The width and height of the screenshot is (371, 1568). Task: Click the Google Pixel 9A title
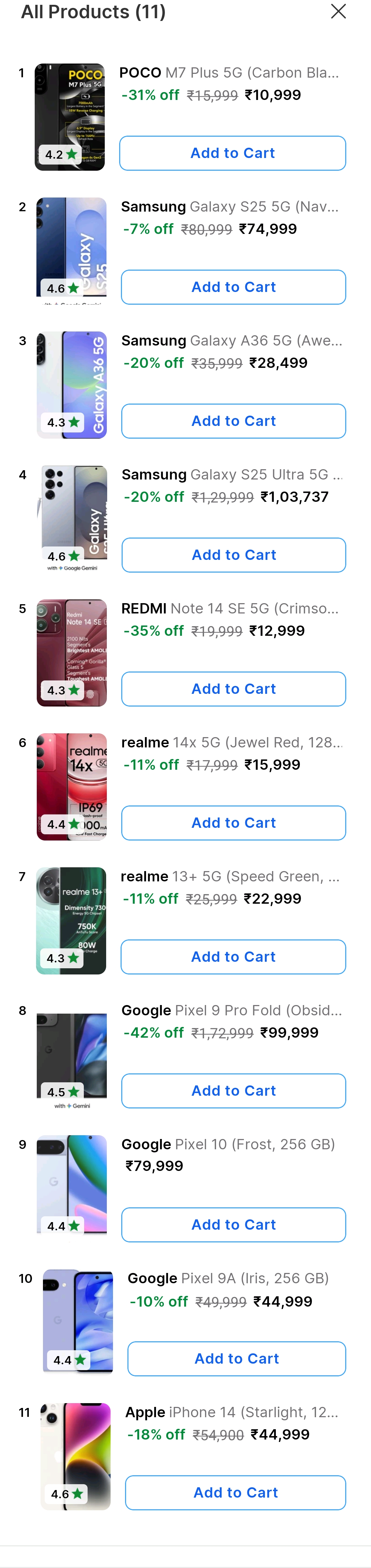(228, 1278)
